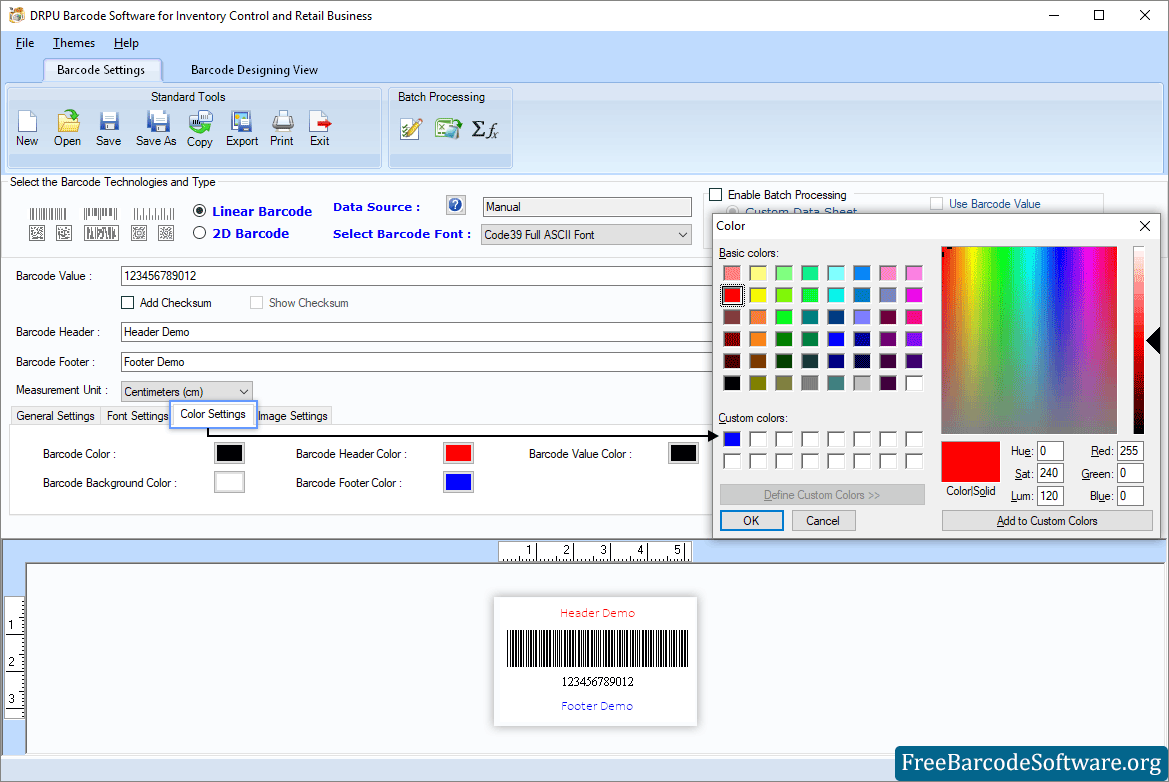Click the Define Custom Colors button
Viewport: 1169px width, 782px height.
(x=822, y=495)
